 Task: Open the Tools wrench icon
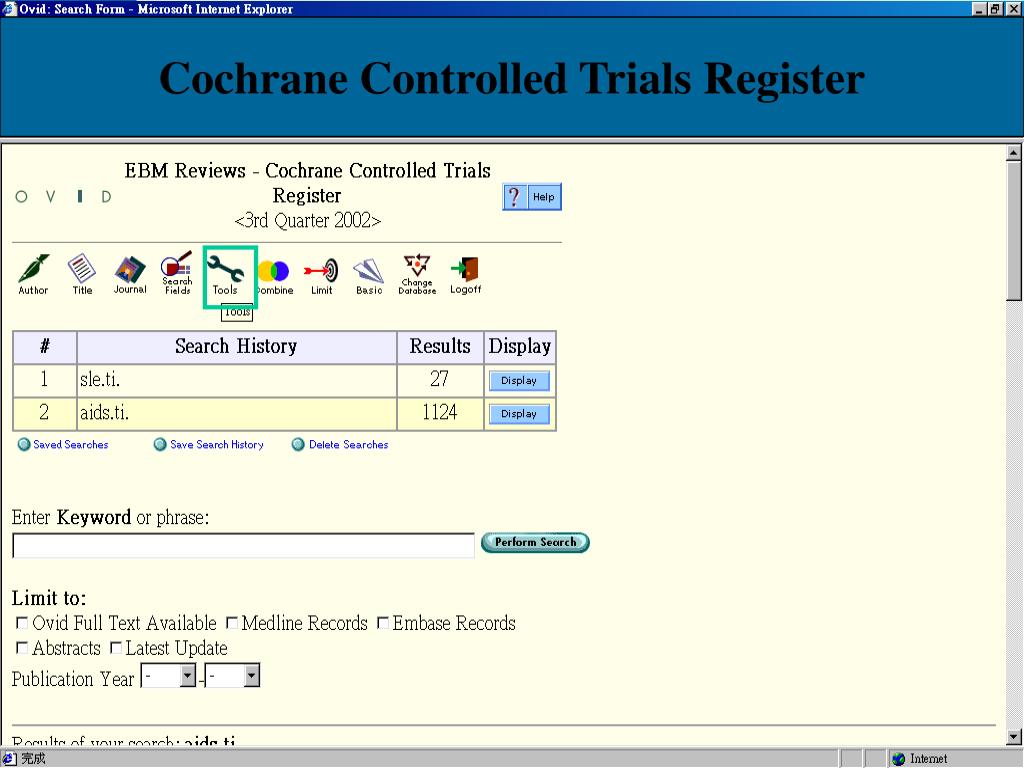[225, 275]
